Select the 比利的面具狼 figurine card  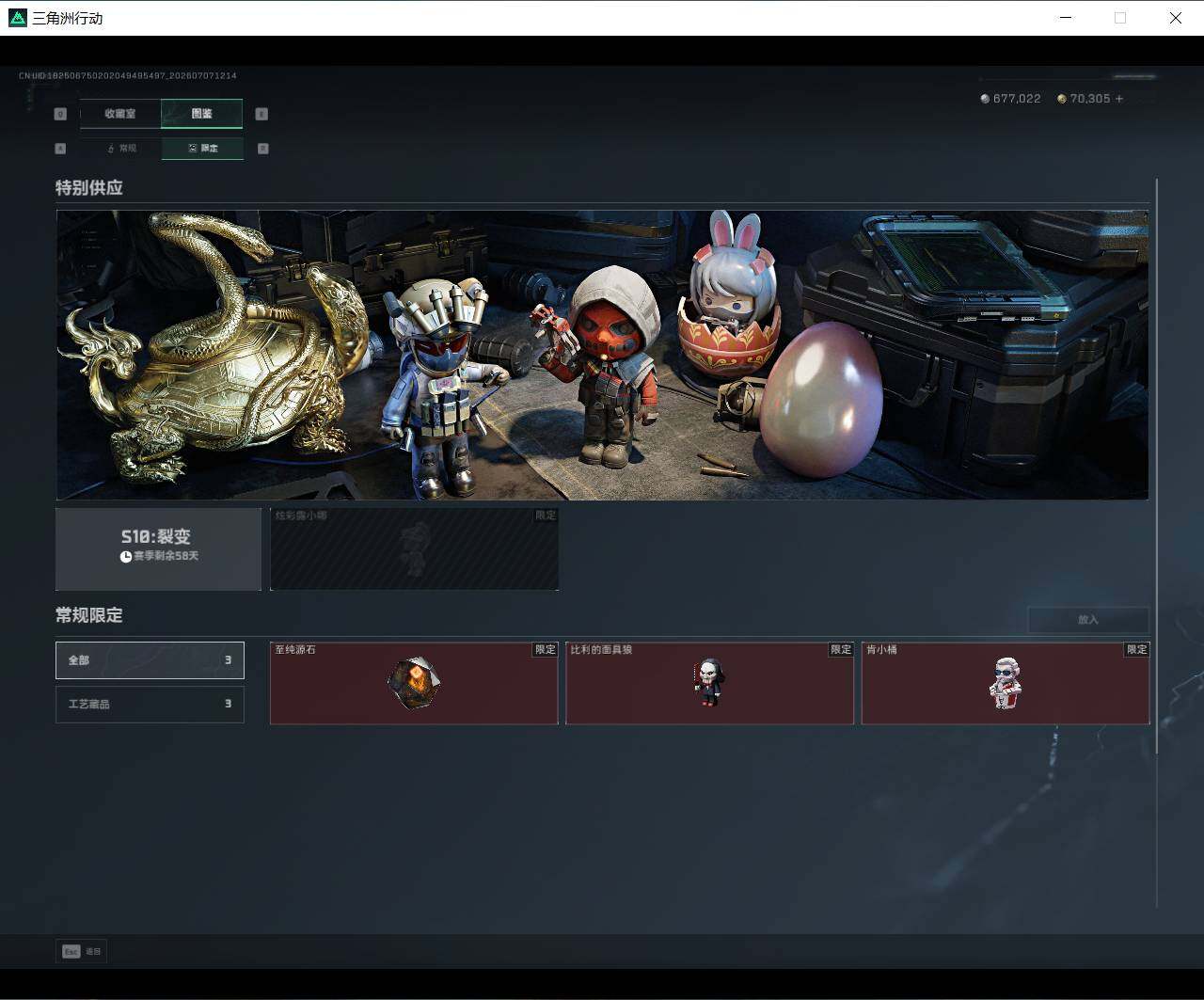[709, 683]
